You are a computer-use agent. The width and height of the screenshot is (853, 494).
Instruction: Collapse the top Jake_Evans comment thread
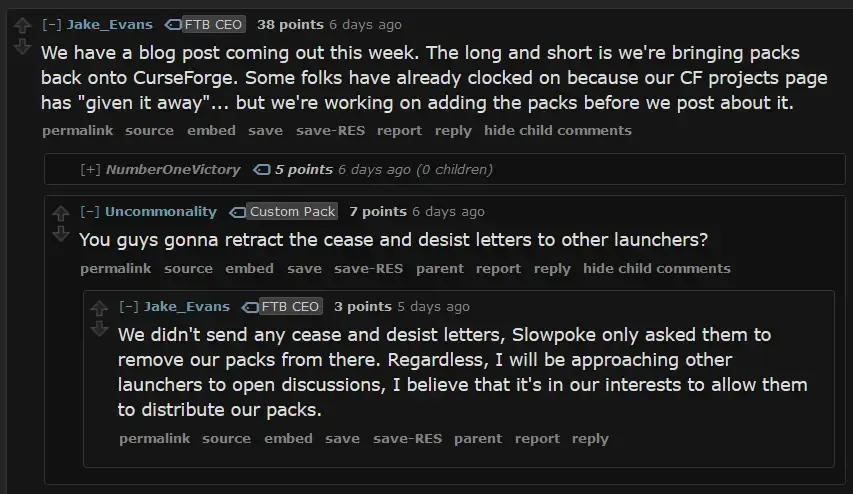(52, 24)
